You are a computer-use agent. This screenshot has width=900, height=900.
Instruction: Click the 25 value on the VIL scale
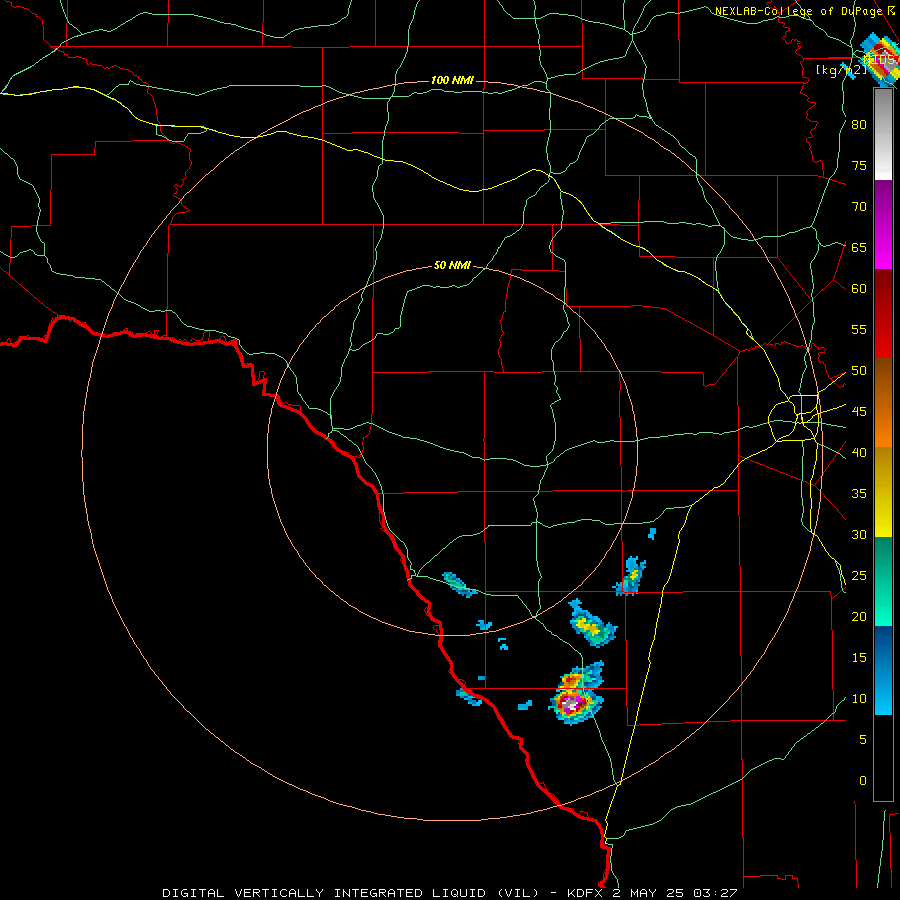(x=859, y=576)
